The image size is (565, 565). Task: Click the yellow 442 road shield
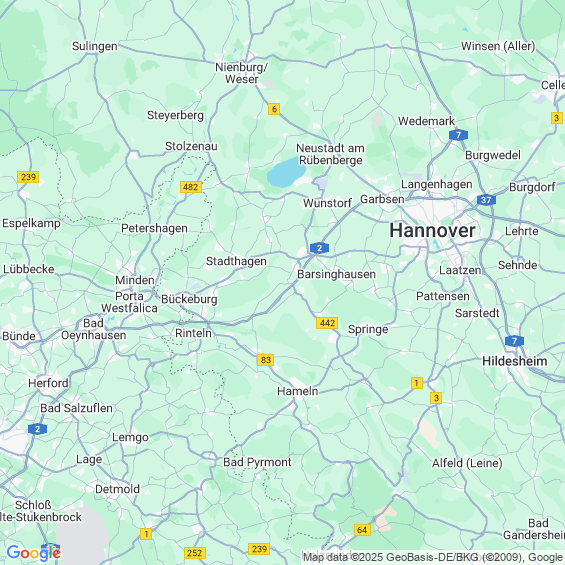pyautogui.click(x=327, y=323)
